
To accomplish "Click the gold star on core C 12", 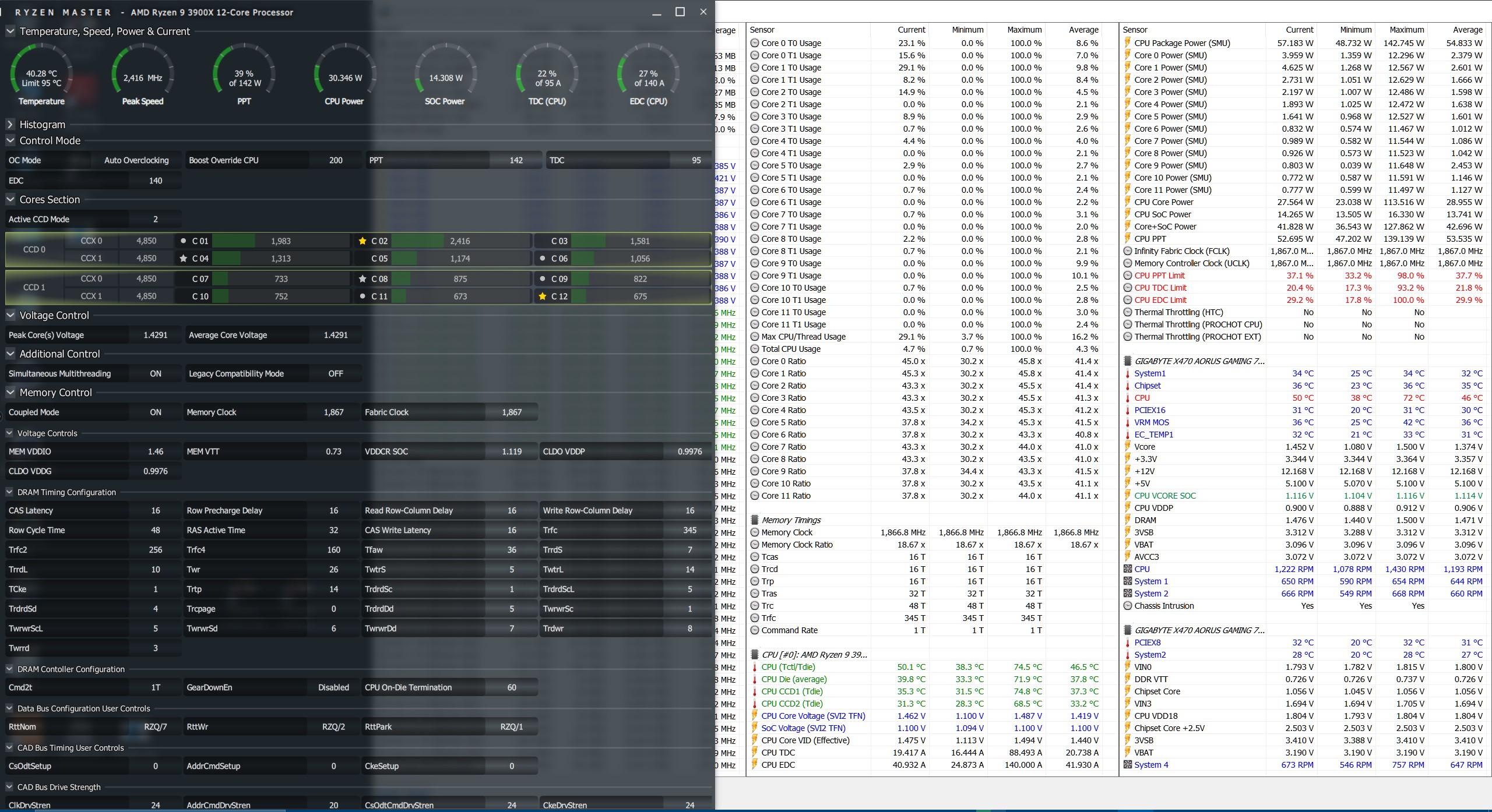I will click(x=543, y=296).
